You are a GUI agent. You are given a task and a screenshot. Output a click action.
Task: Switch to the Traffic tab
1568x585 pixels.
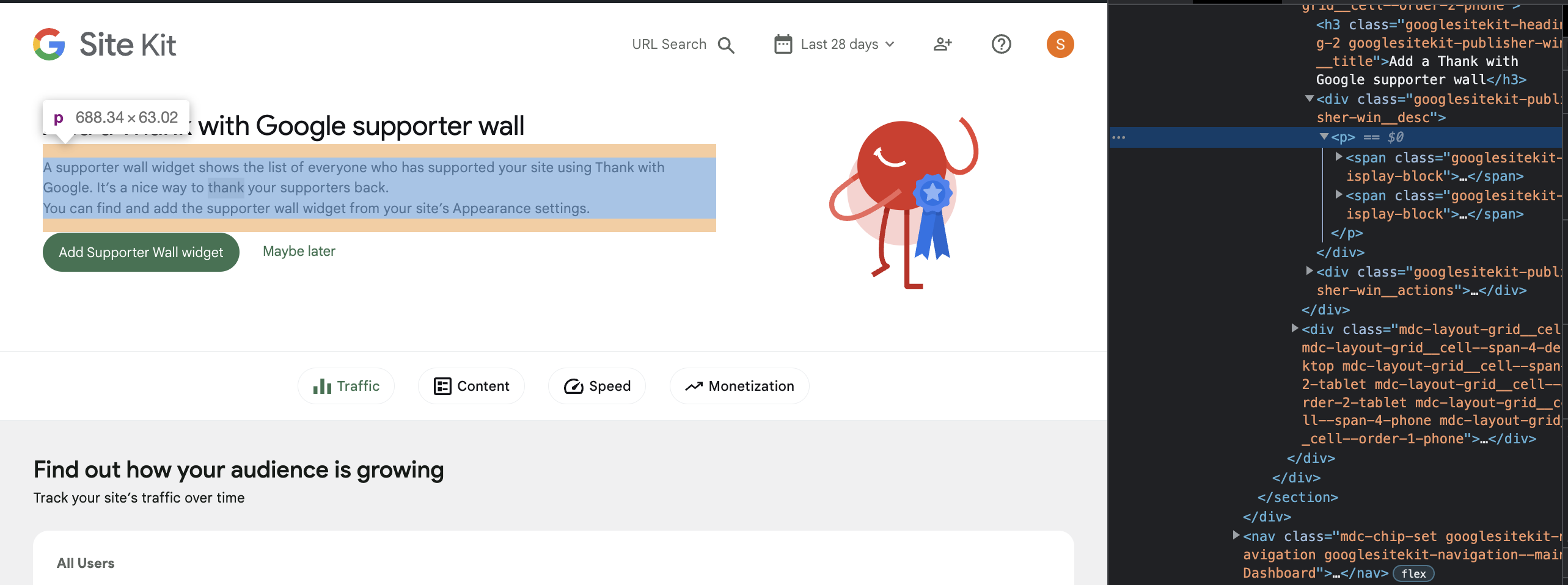[x=346, y=386]
